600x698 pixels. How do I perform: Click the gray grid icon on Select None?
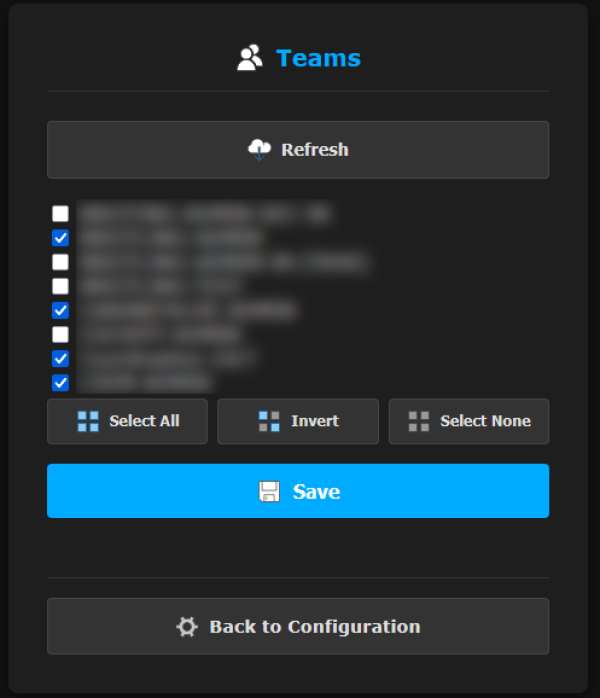click(419, 421)
